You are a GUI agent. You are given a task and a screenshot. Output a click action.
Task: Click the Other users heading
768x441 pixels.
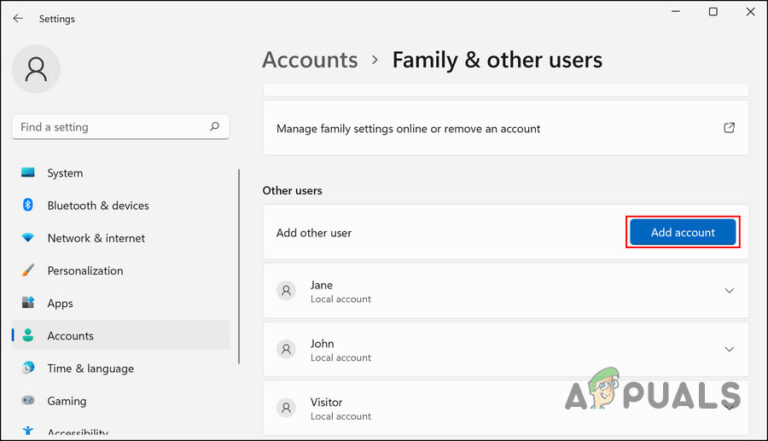pyautogui.click(x=292, y=190)
